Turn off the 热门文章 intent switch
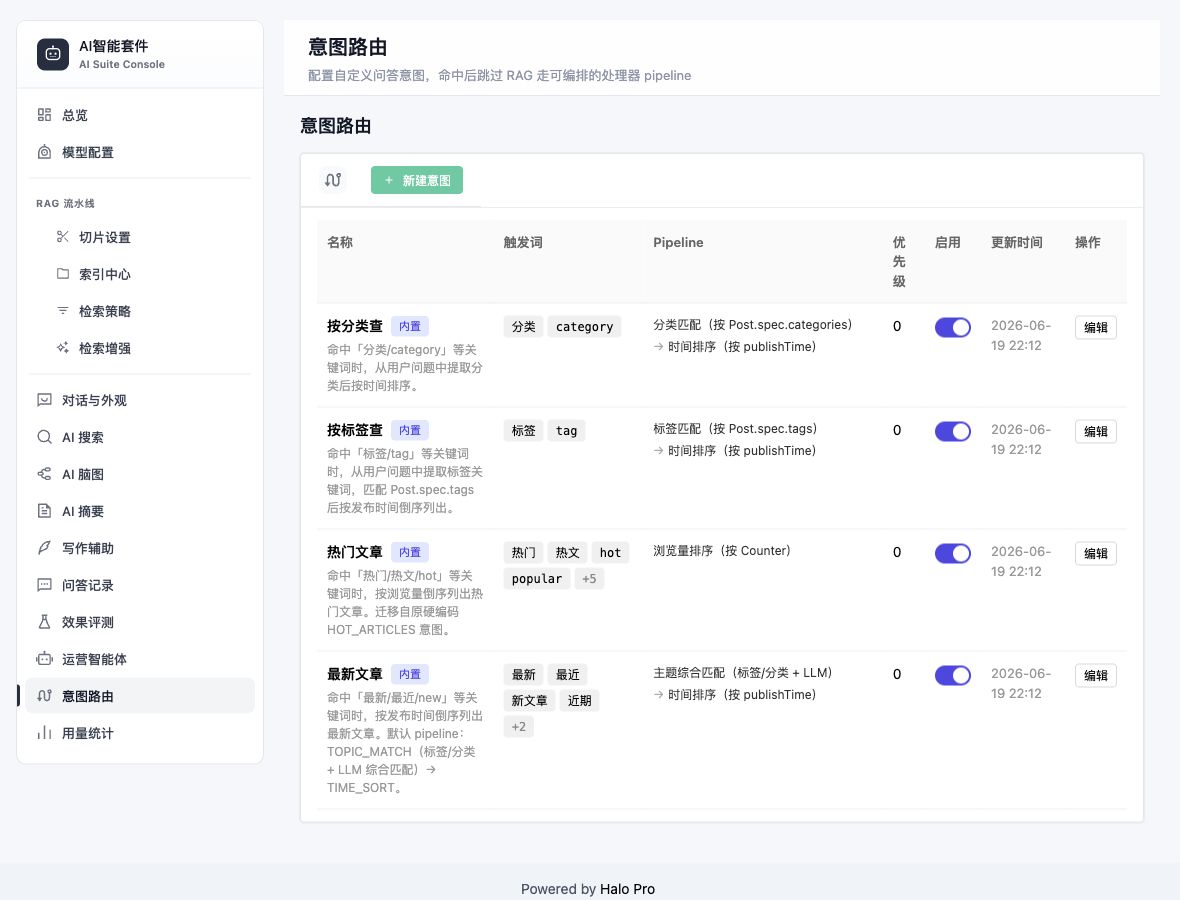 point(953,553)
